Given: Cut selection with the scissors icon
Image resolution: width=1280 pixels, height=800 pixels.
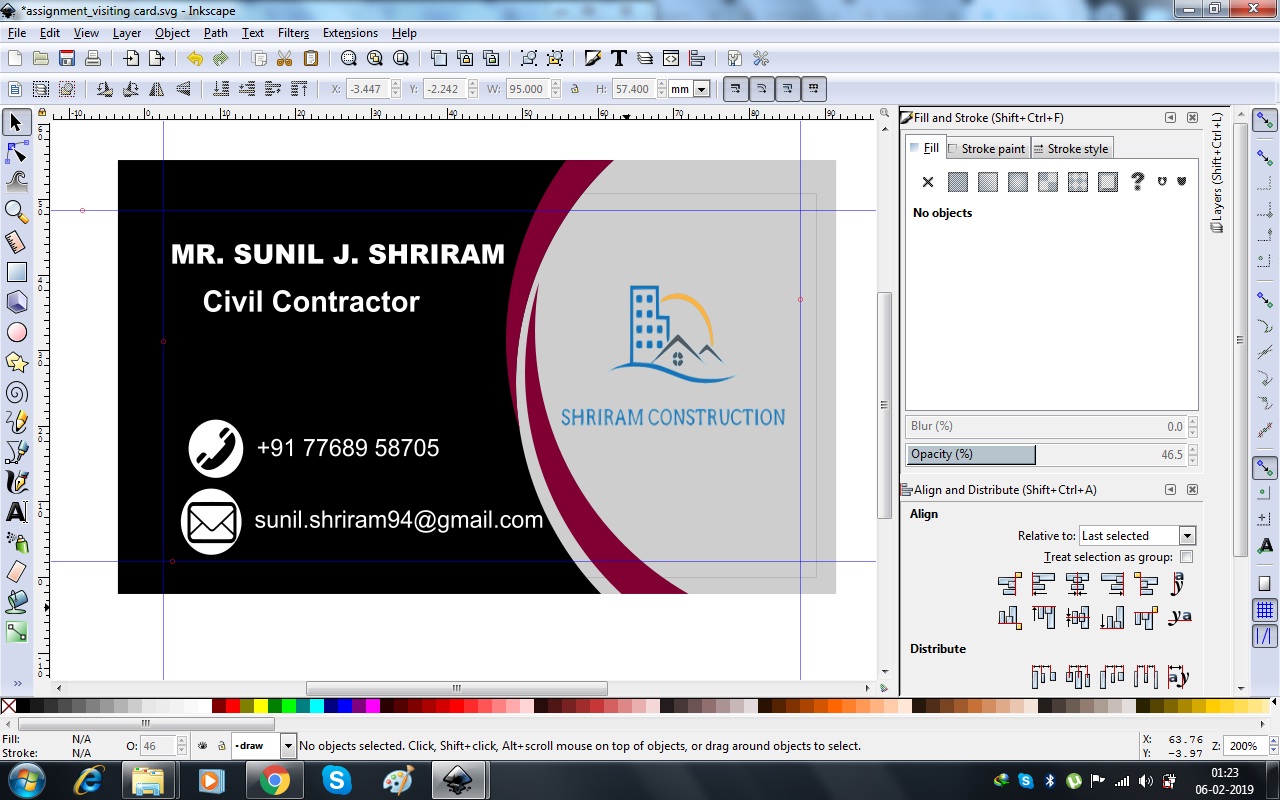Looking at the screenshot, I should 284,59.
